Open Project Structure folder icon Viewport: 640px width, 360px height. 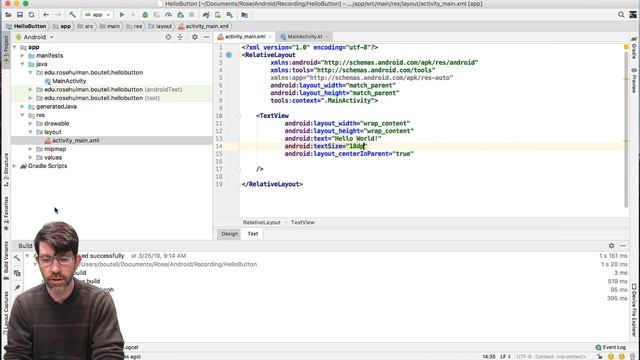pyautogui.click(x=244, y=15)
